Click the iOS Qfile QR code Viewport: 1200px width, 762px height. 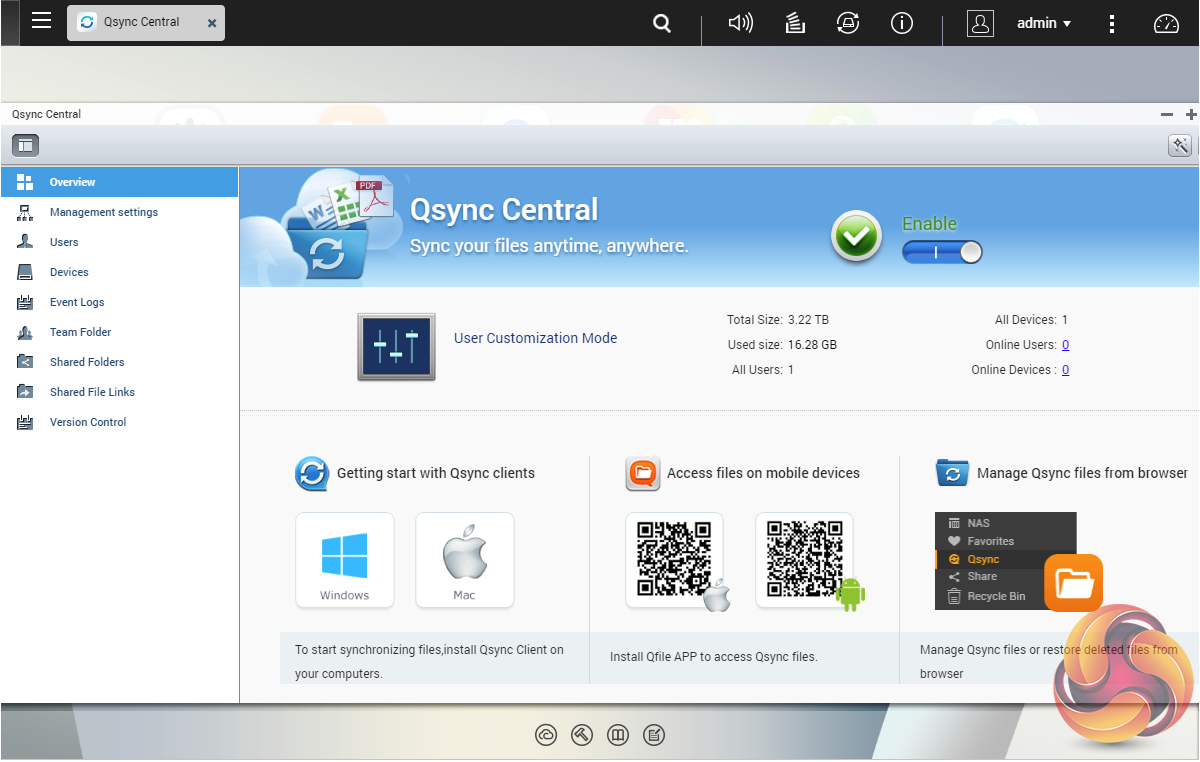pyautogui.click(x=675, y=558)
